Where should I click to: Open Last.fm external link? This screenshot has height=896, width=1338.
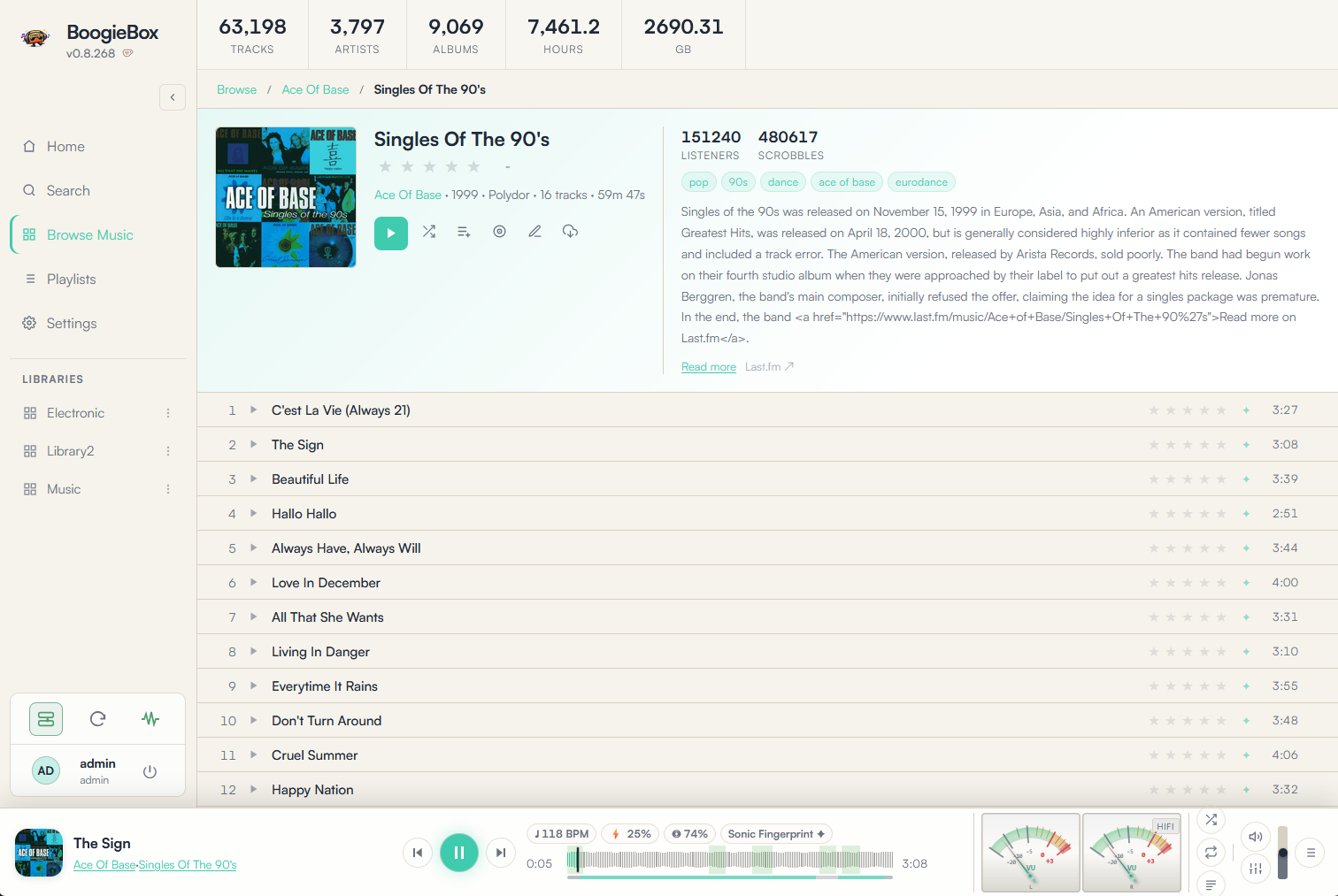[x=769, y=367]
